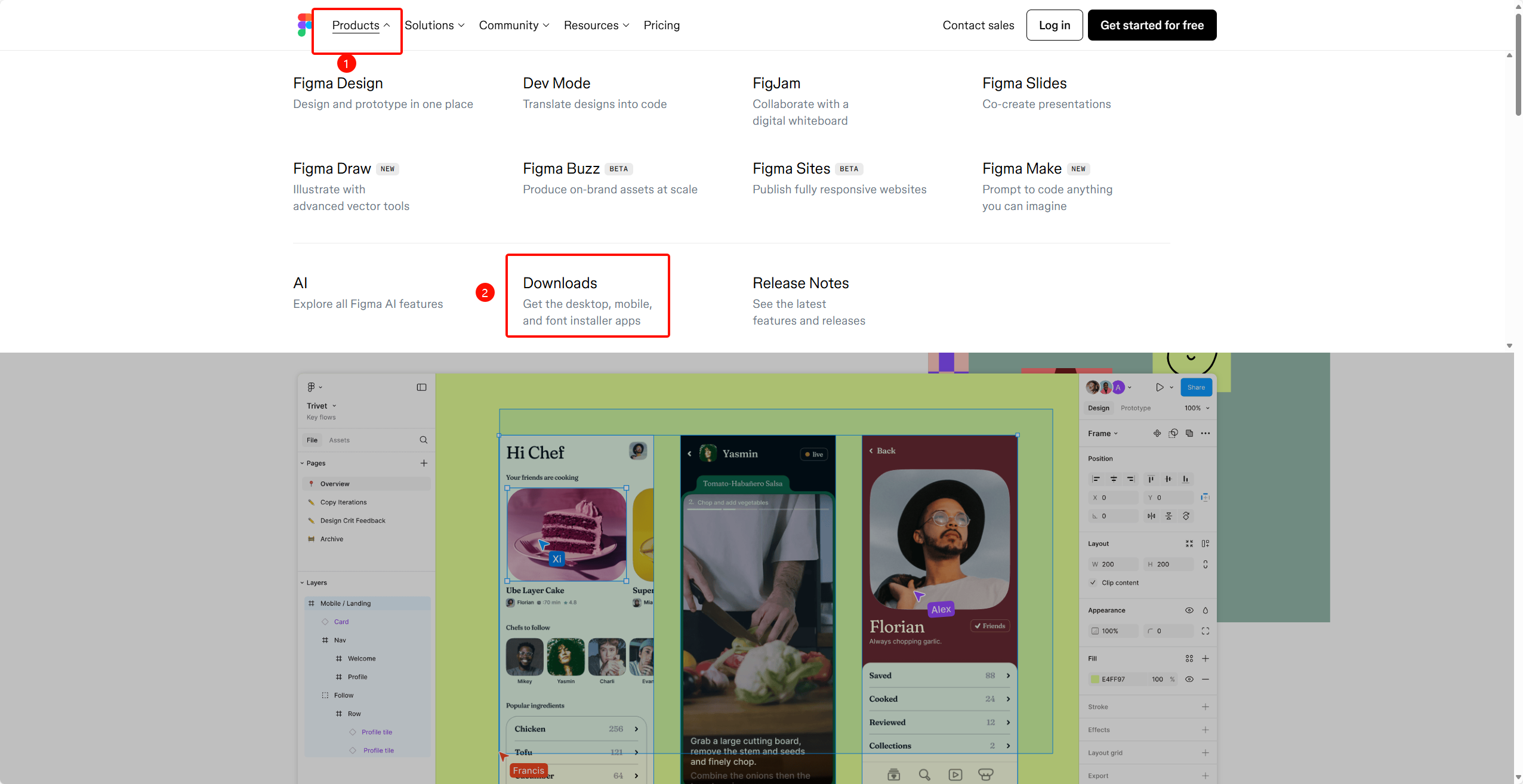Click the align left icon
This screenshot has width=1523, height=784.
[1095, 479]
